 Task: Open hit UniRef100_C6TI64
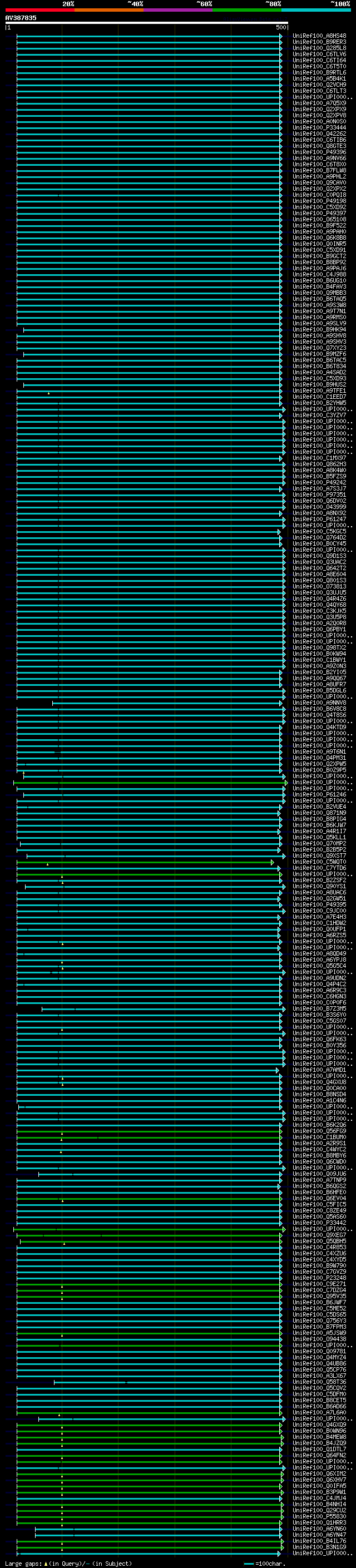[319, 60]
